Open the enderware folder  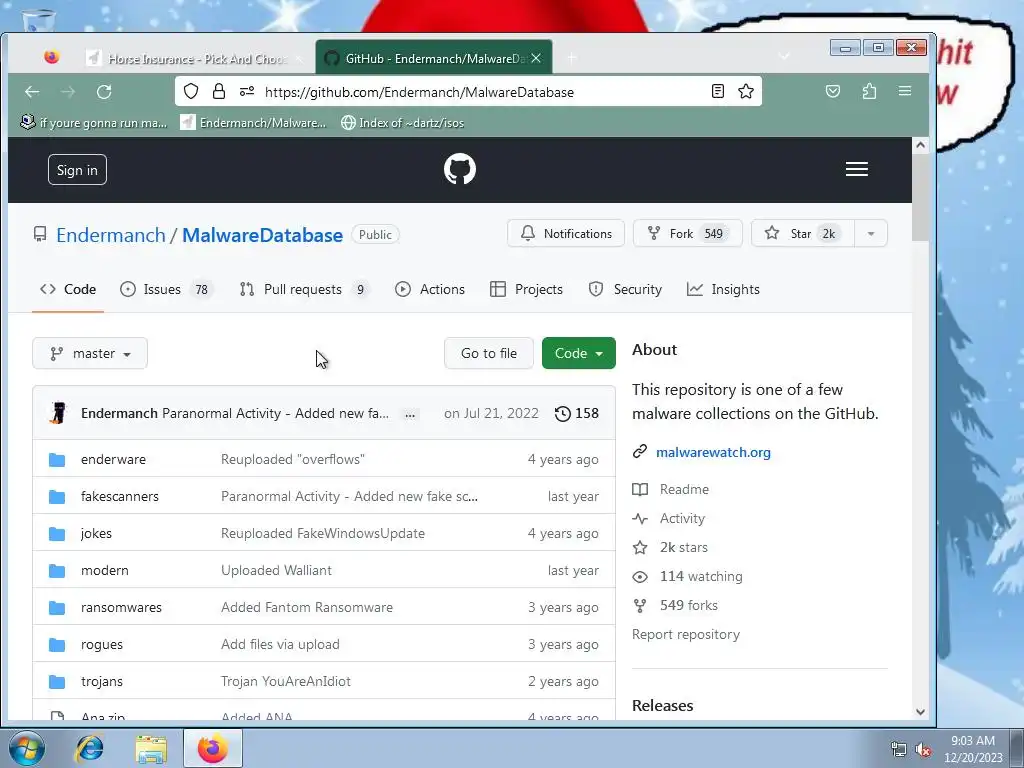coord(114,459)
